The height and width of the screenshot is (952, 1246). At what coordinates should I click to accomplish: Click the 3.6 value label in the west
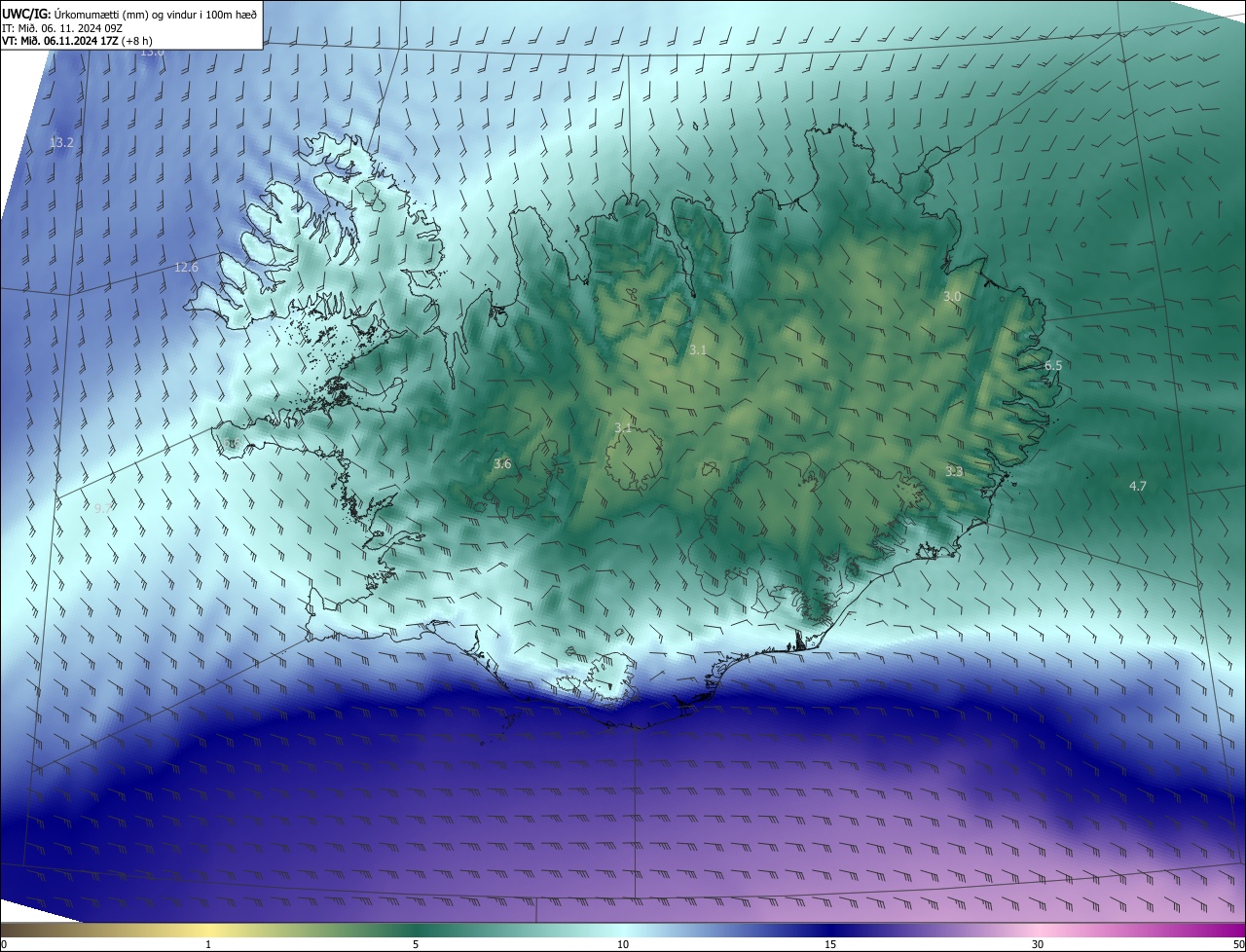coord(502,464)
